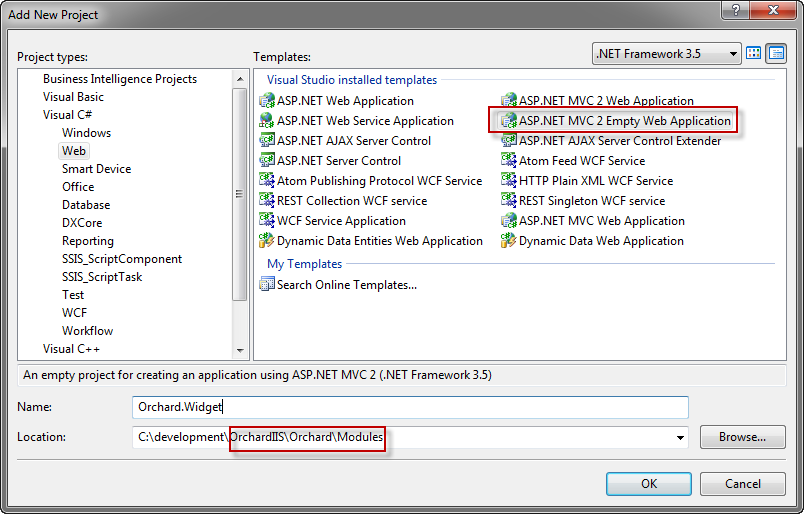Click into the Name text field
Image resolution: width=804 pixels, height=514 pixels.
pos(410,407)
